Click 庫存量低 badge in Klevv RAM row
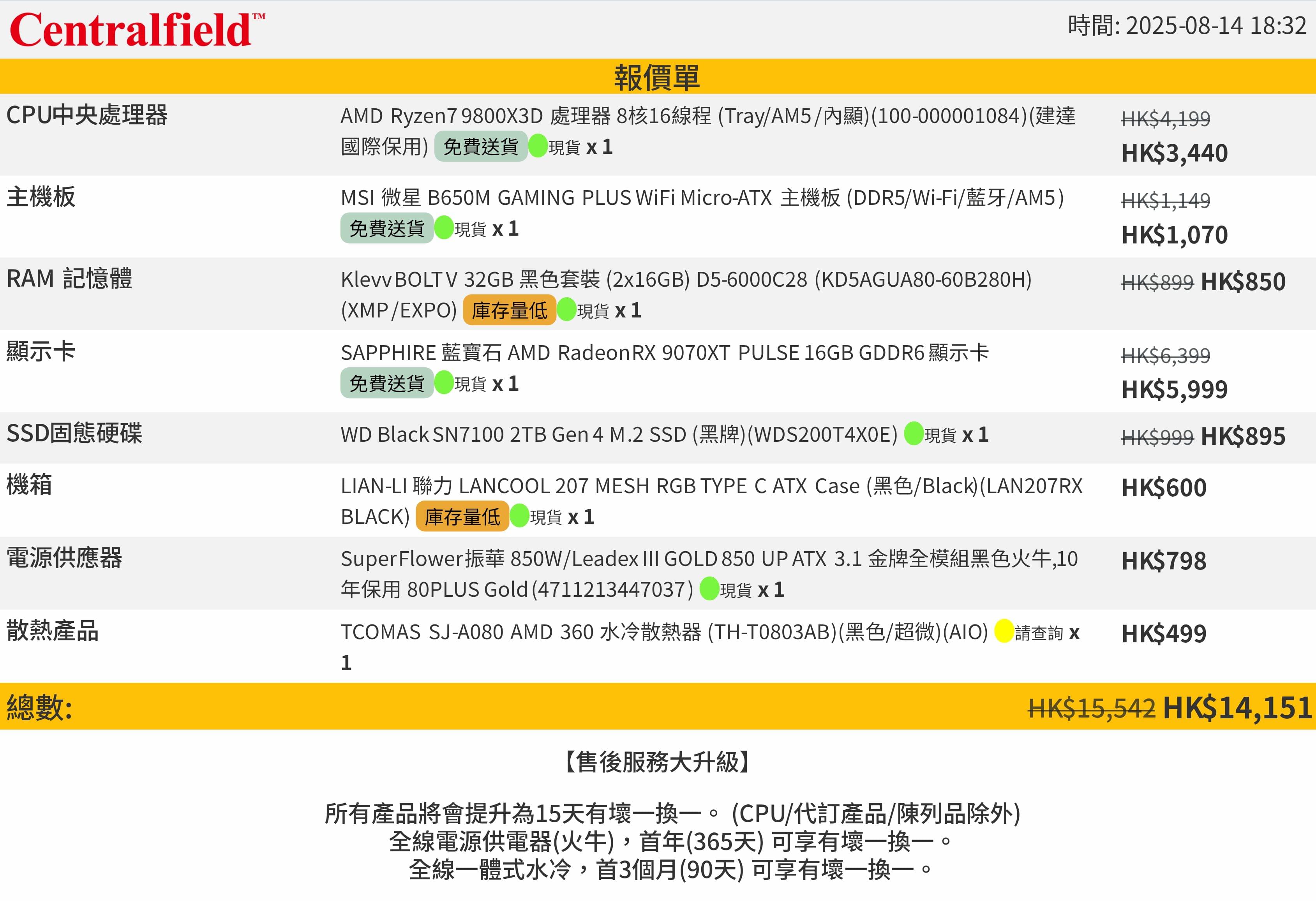The height and width of the screenshot is (901, 1316). pos(509,310)
